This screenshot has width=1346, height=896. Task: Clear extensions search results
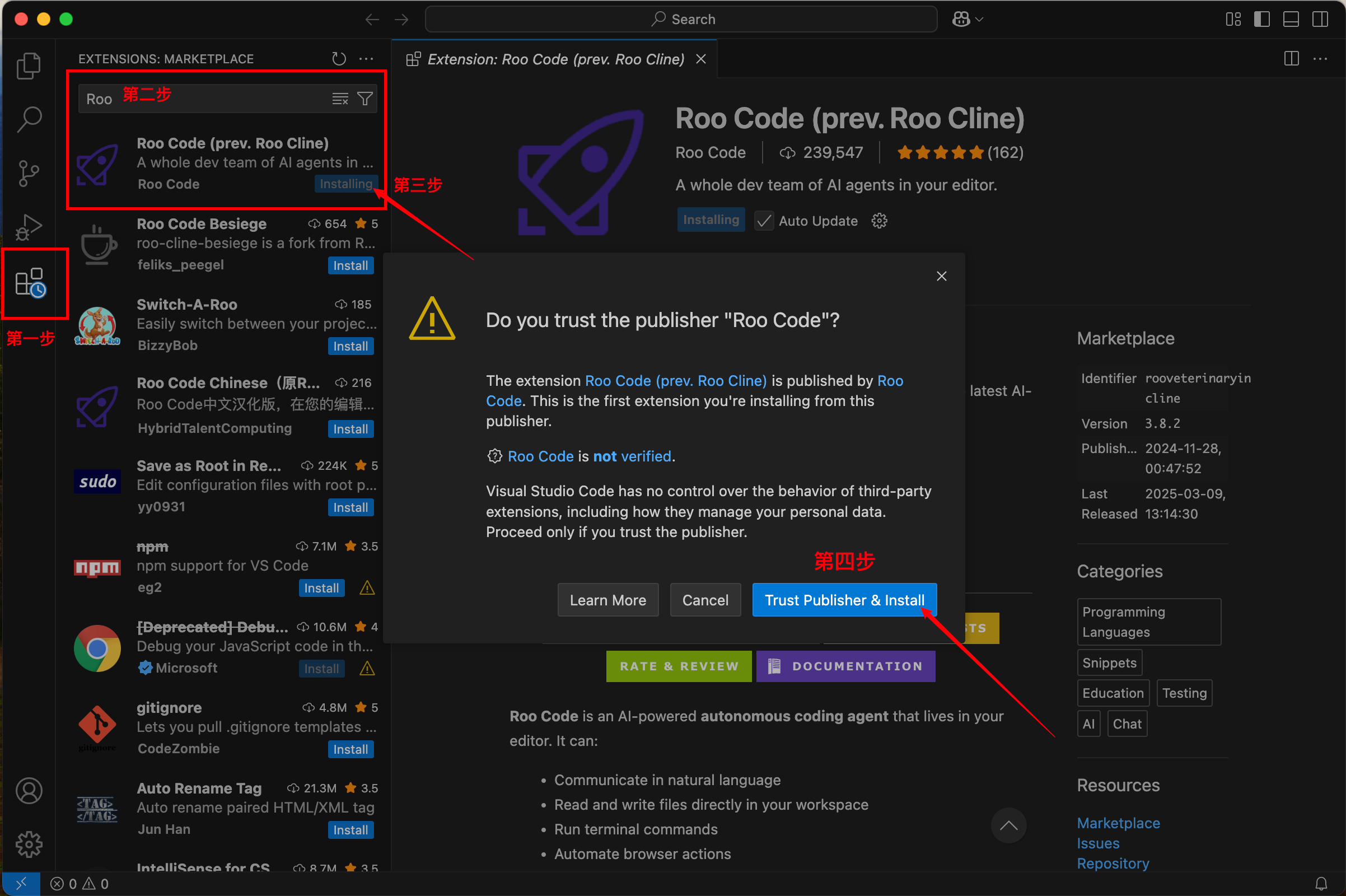tap(340, 99)
